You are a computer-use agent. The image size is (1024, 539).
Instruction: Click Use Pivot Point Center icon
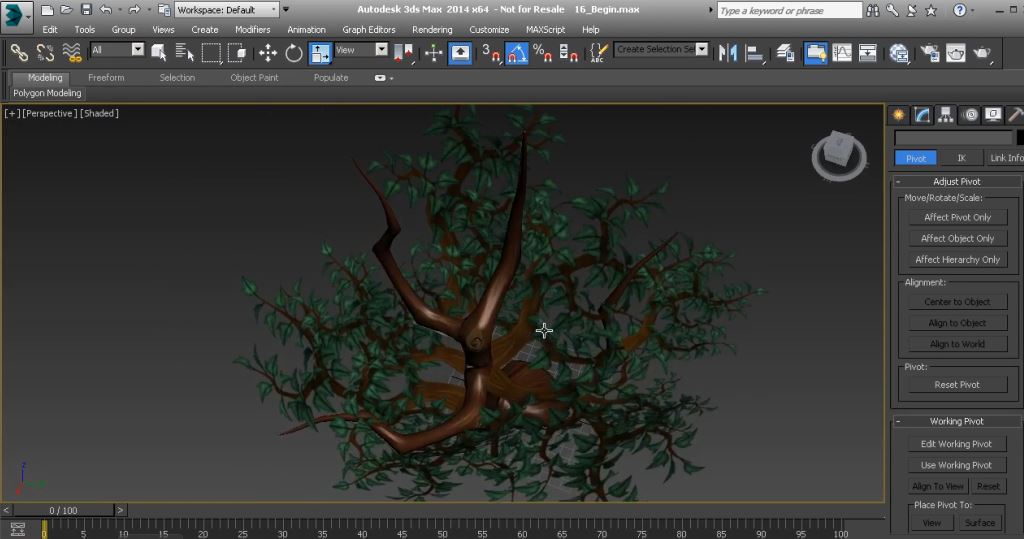[x=404, y=52]
